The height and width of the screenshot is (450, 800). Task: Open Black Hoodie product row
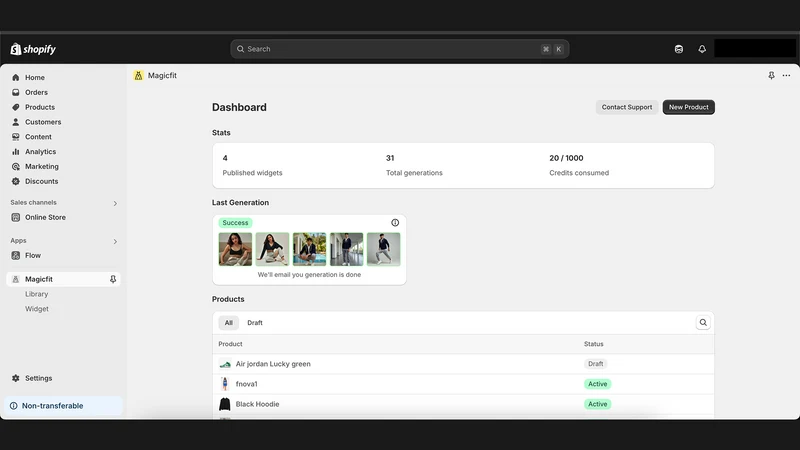pyautogui.click(x=463, y=404)
